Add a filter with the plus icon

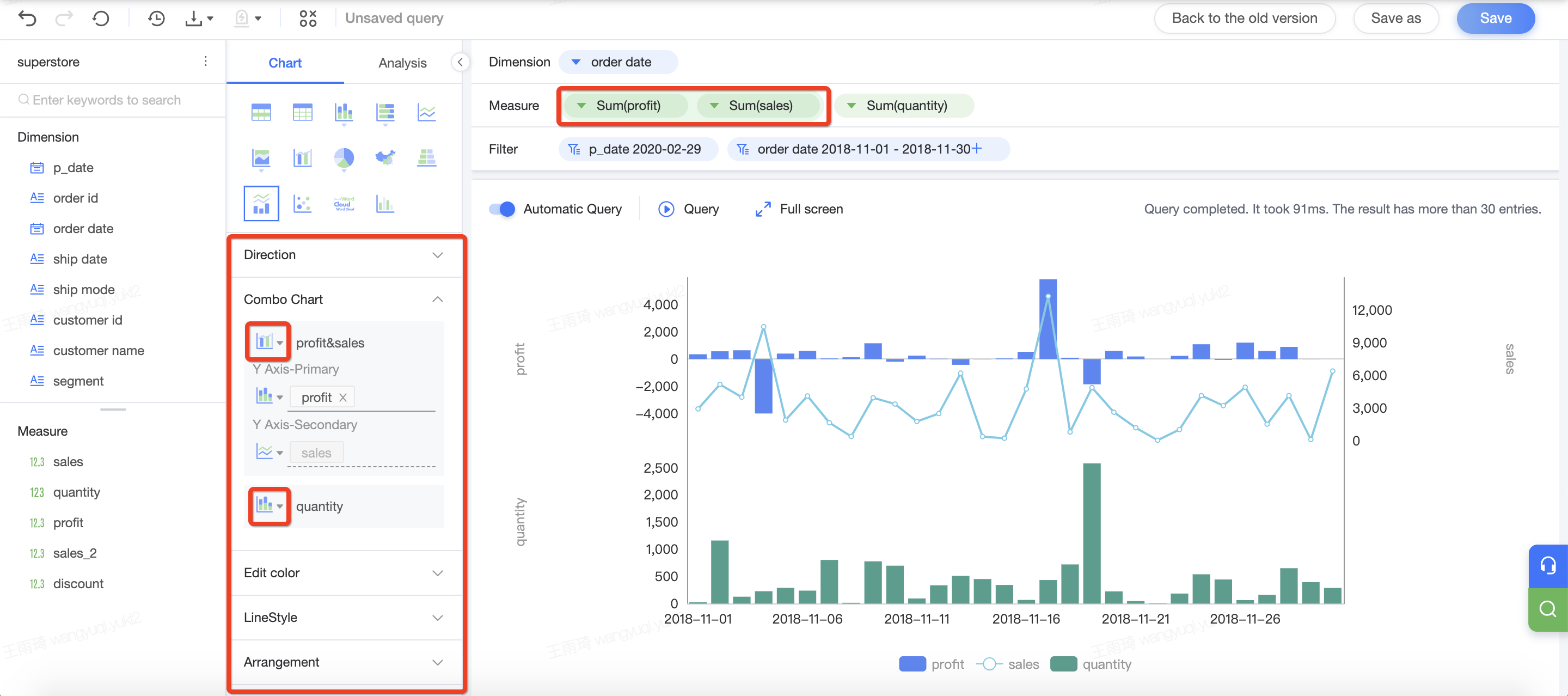tap(978, 148)
